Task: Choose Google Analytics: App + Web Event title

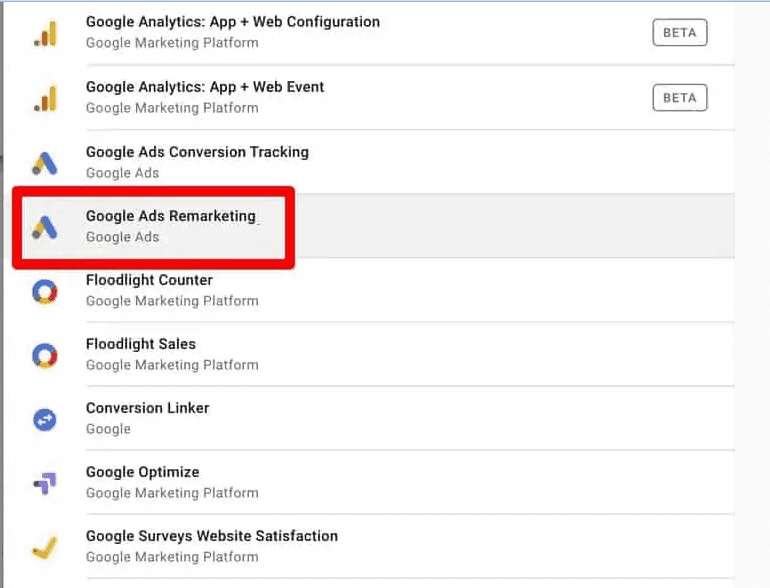Action: (x=205, y=87)
